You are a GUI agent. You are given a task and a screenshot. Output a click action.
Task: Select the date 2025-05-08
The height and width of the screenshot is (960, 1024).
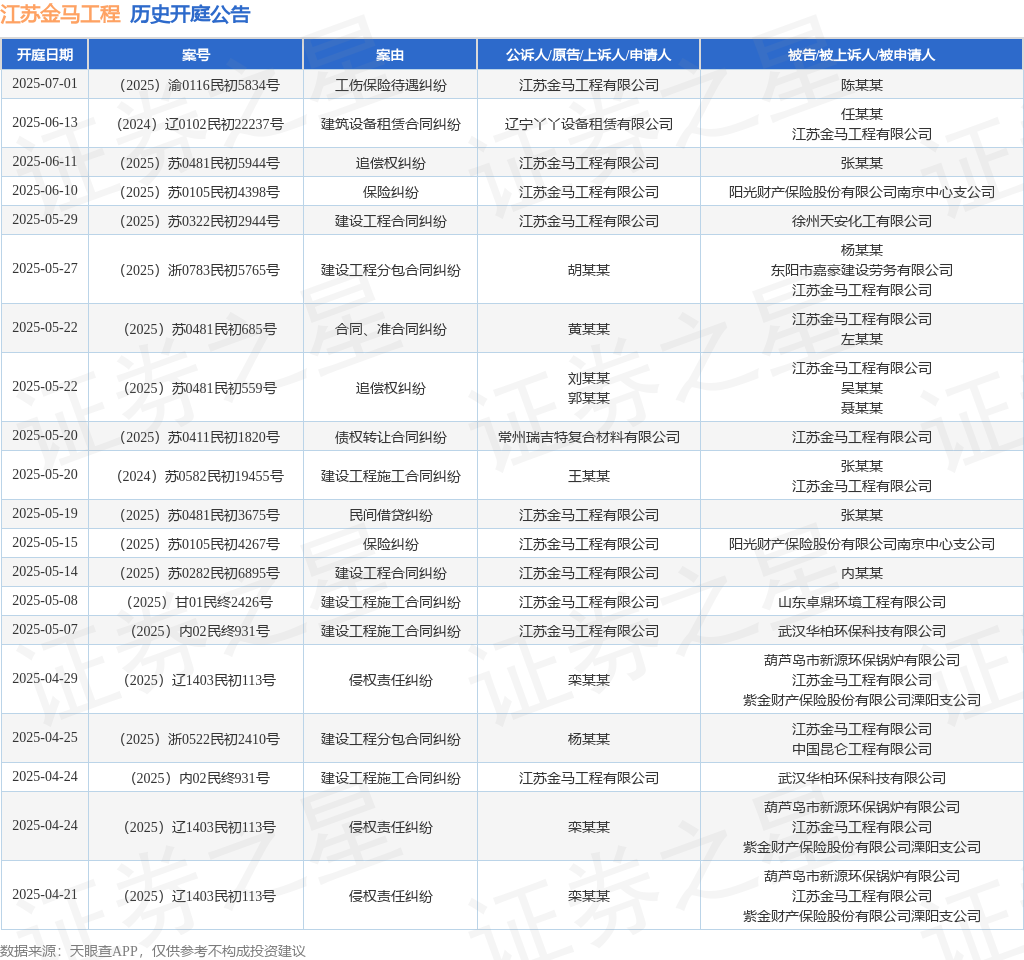click(x=44, y=601)
